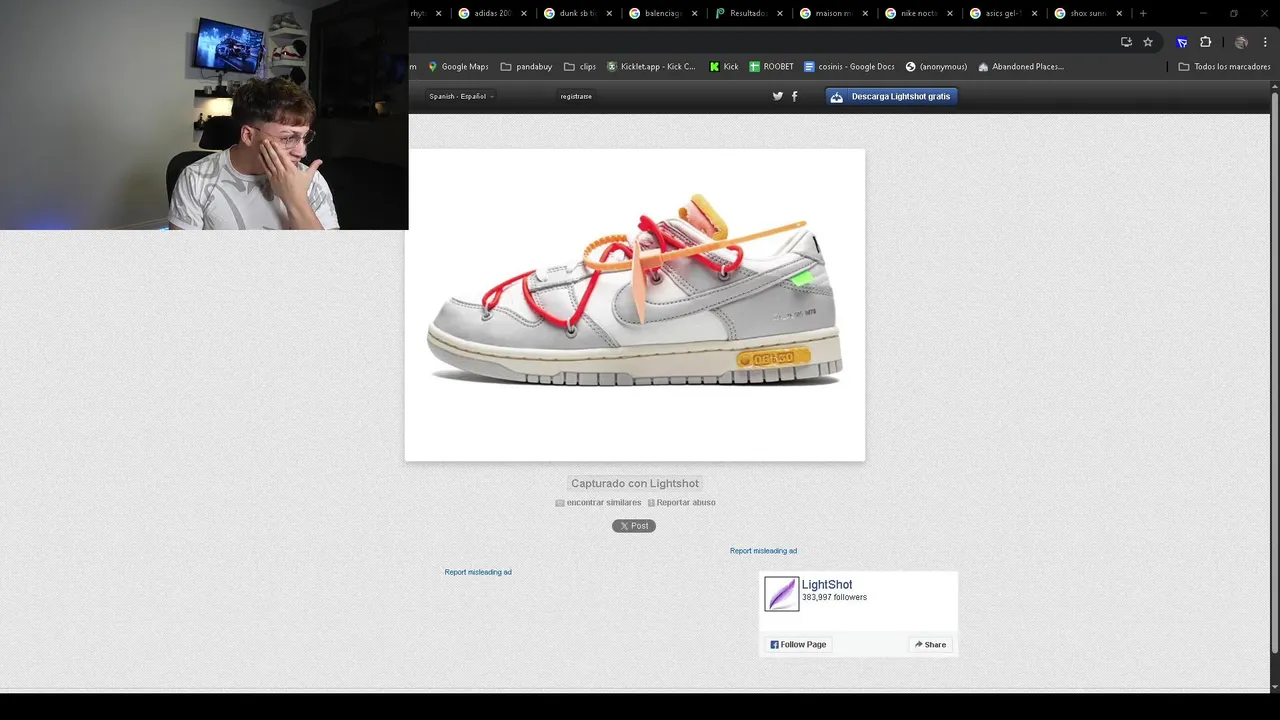Click the LightShot page logo thumbnail
This screenshot has width=1280, height=720.
pyautogui.click(x=782, y=594)
